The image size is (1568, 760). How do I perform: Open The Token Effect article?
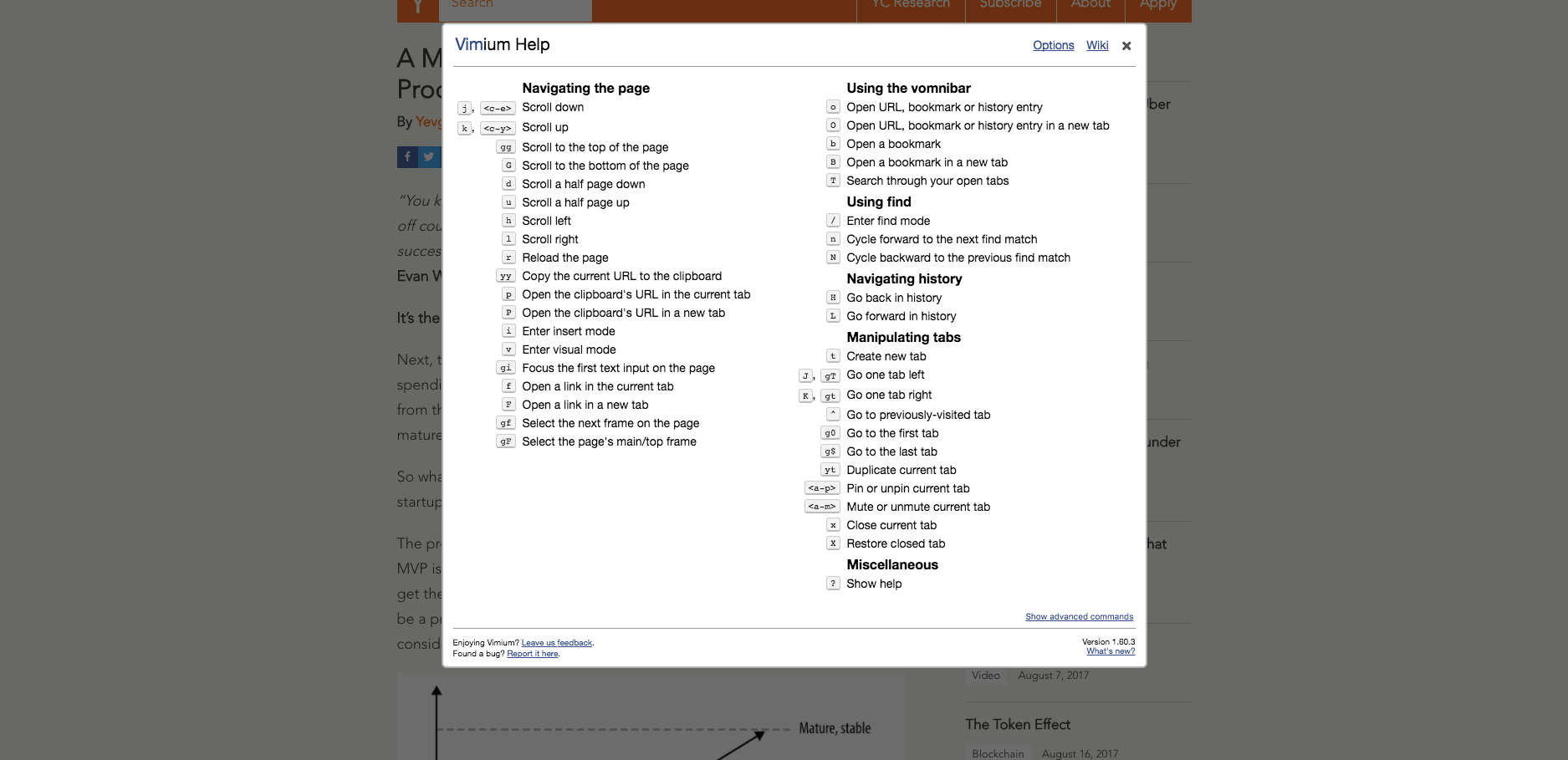tap(1018, 724)
